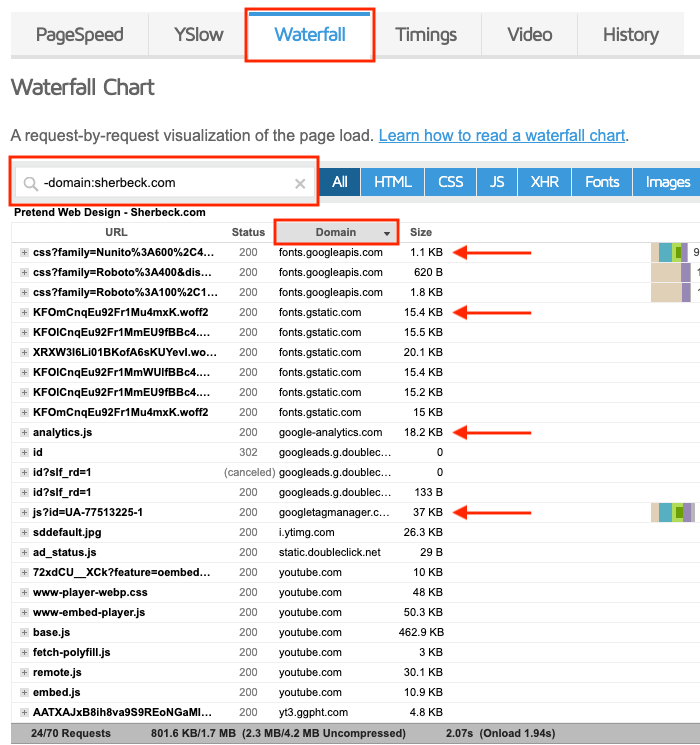The width and height of the screenshot is (700, 745).
Task: Open the Timings tab
Action: coord(426,35)
